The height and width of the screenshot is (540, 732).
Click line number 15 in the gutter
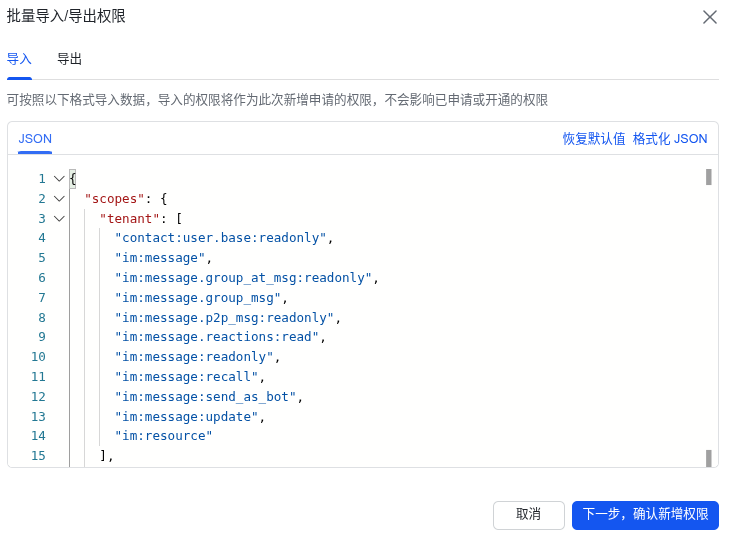click(x=38, y=456)
